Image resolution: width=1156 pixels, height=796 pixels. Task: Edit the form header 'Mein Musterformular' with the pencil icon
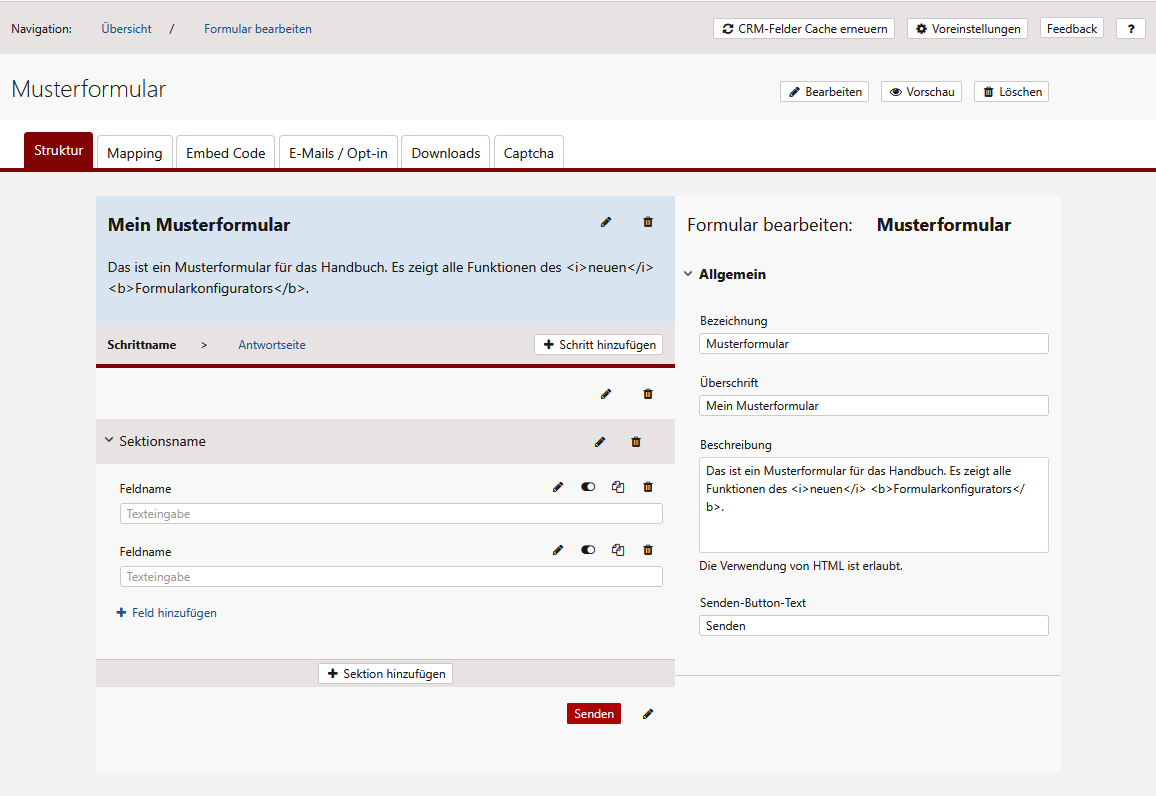point(606,222)
